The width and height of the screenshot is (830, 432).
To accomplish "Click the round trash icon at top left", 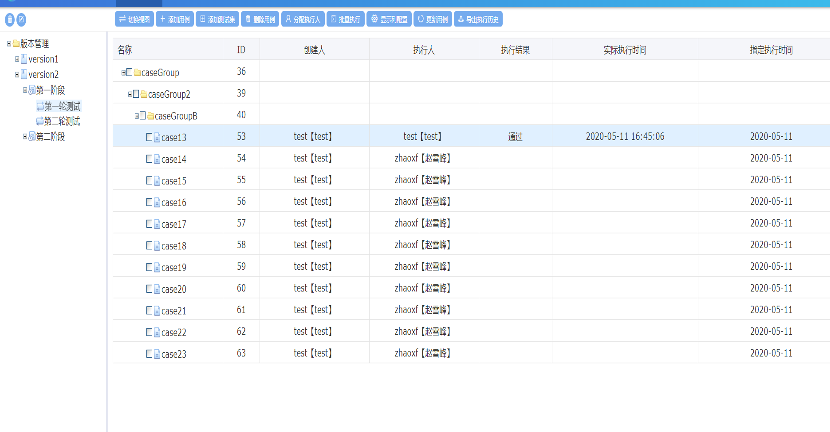I will click(10, 19).
